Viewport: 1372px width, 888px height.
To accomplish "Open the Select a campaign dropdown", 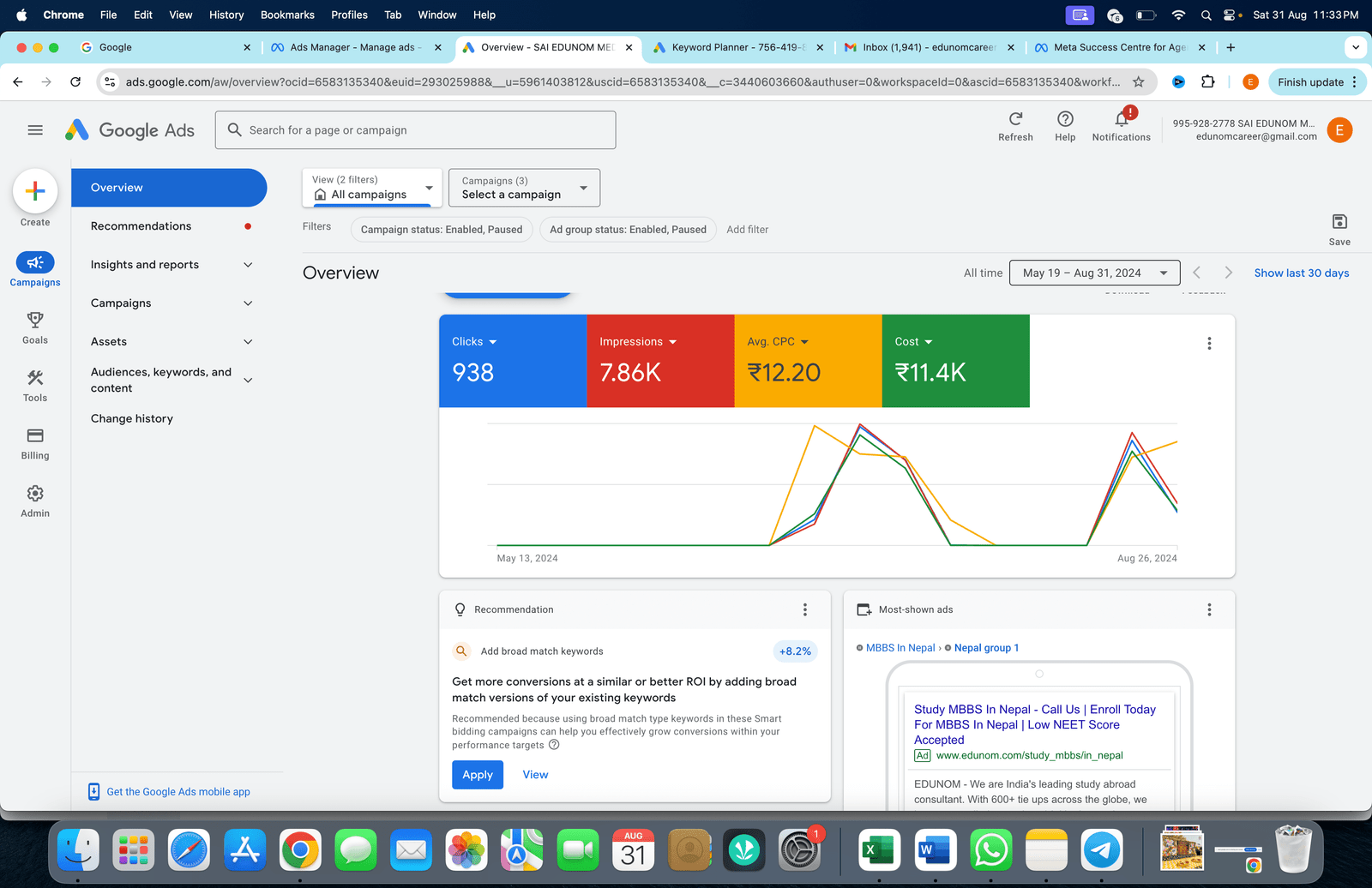I will [524, 188].
